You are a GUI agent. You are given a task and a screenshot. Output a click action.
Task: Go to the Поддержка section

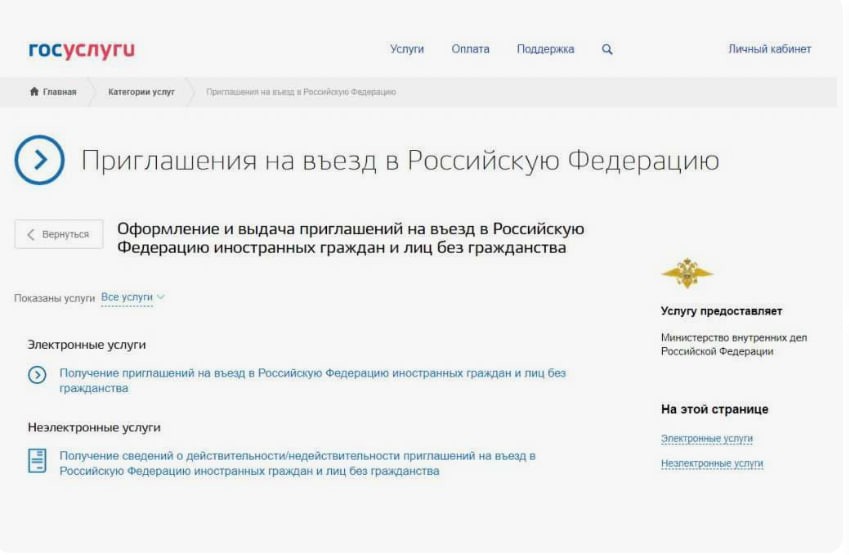point(545,49)
